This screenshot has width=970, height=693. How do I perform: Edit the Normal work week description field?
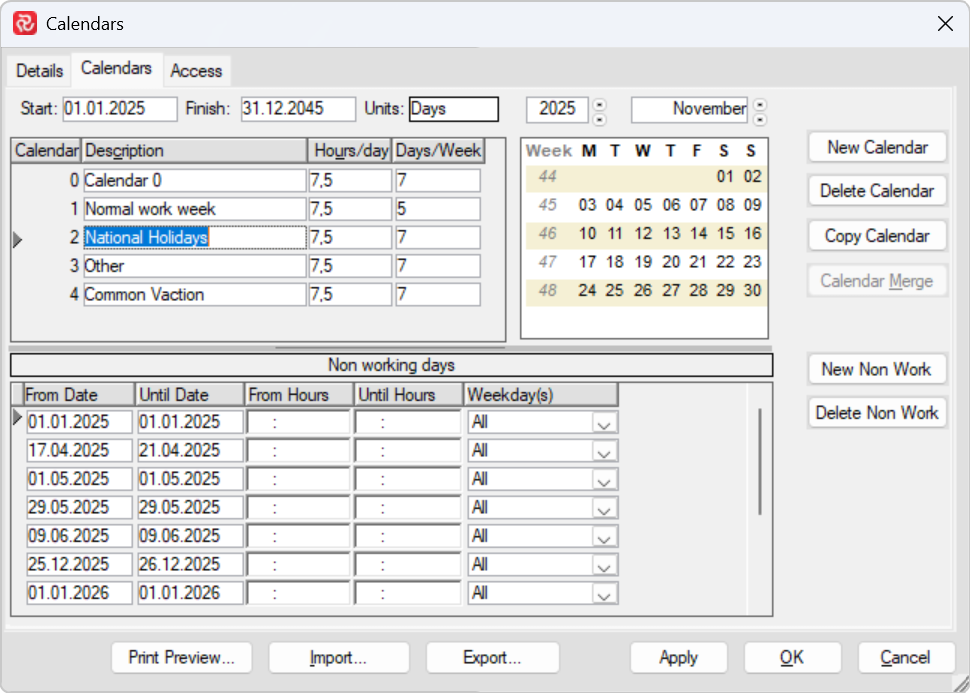click(x=194, y=208)
